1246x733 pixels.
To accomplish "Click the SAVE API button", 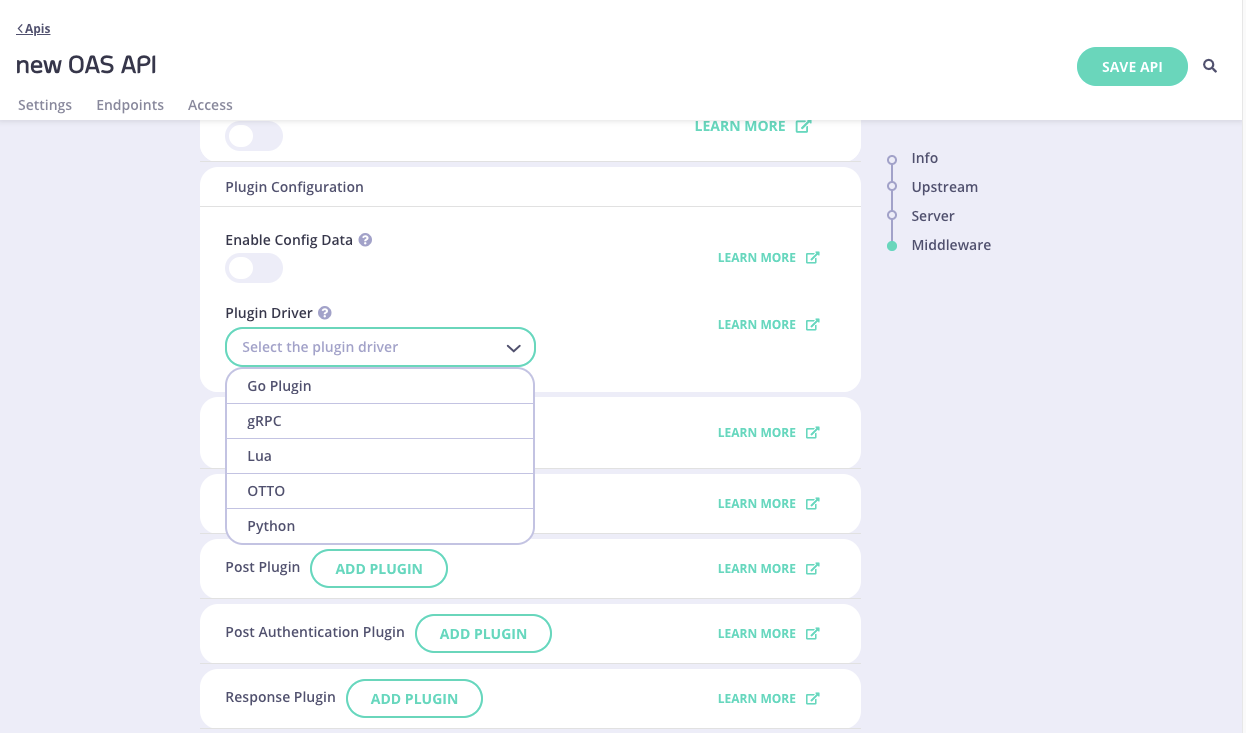I will [x=1132, y=66].
